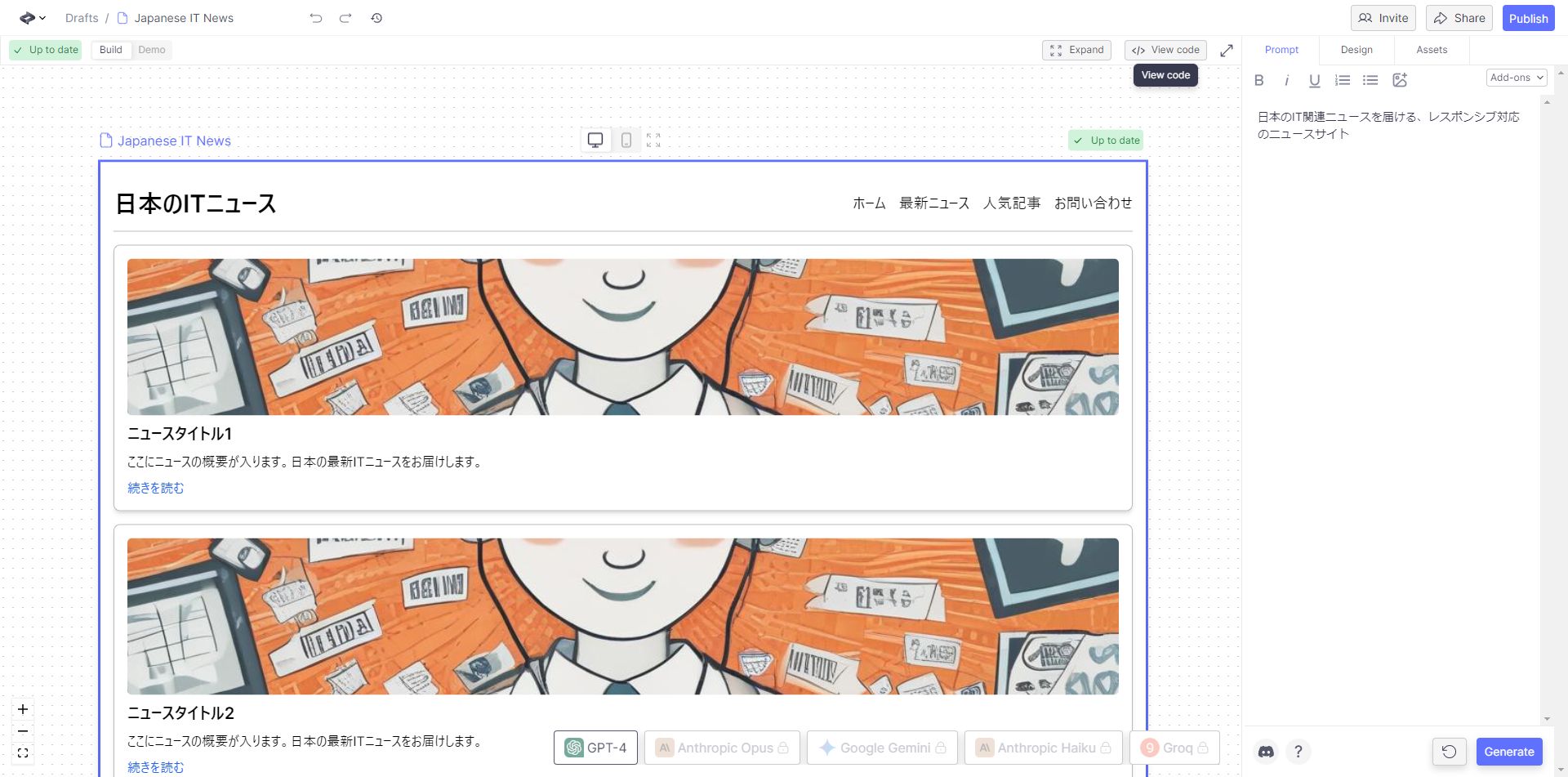Switch to the Demo mode toggle
This screenshot has width=1568, height=777.
pos(151,50)
